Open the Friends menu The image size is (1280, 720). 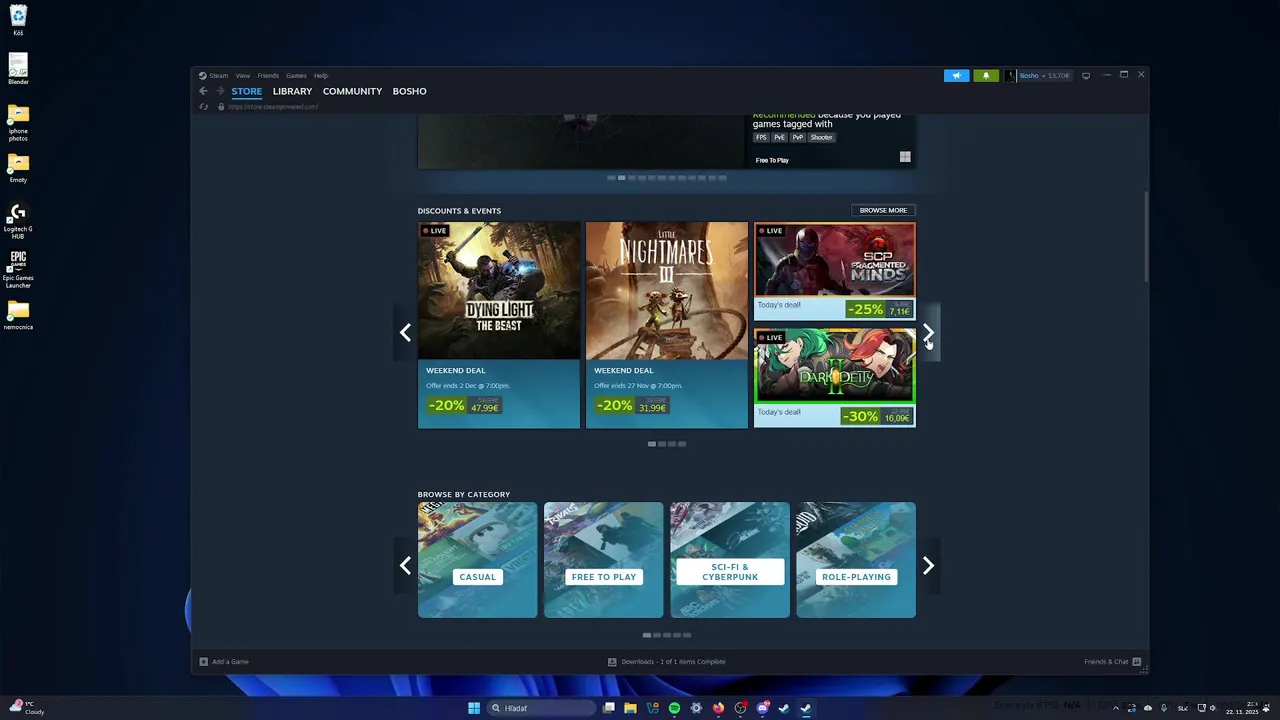pos(268,75)
